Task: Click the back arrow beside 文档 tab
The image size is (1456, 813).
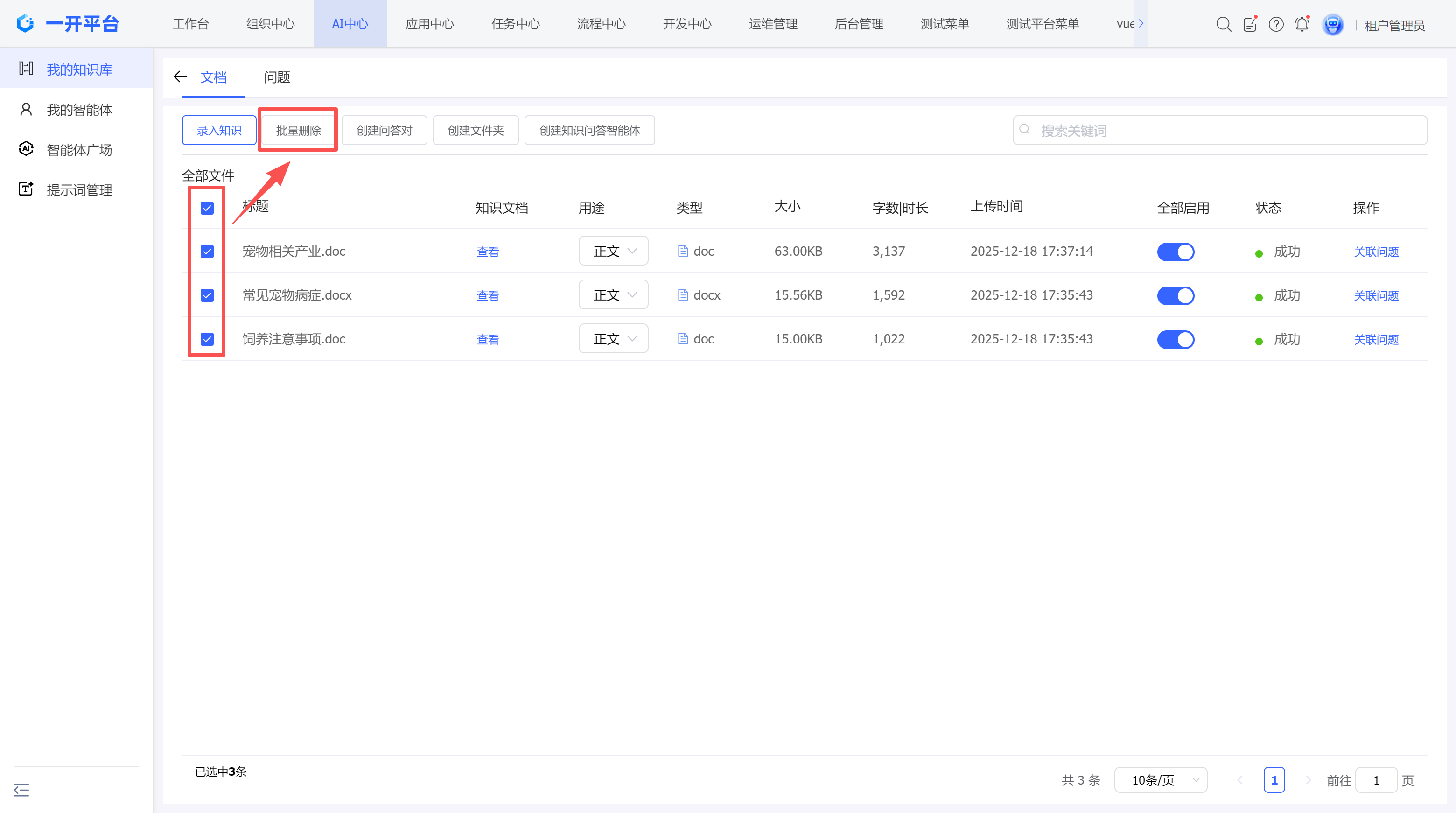Action: click(180, 77)
